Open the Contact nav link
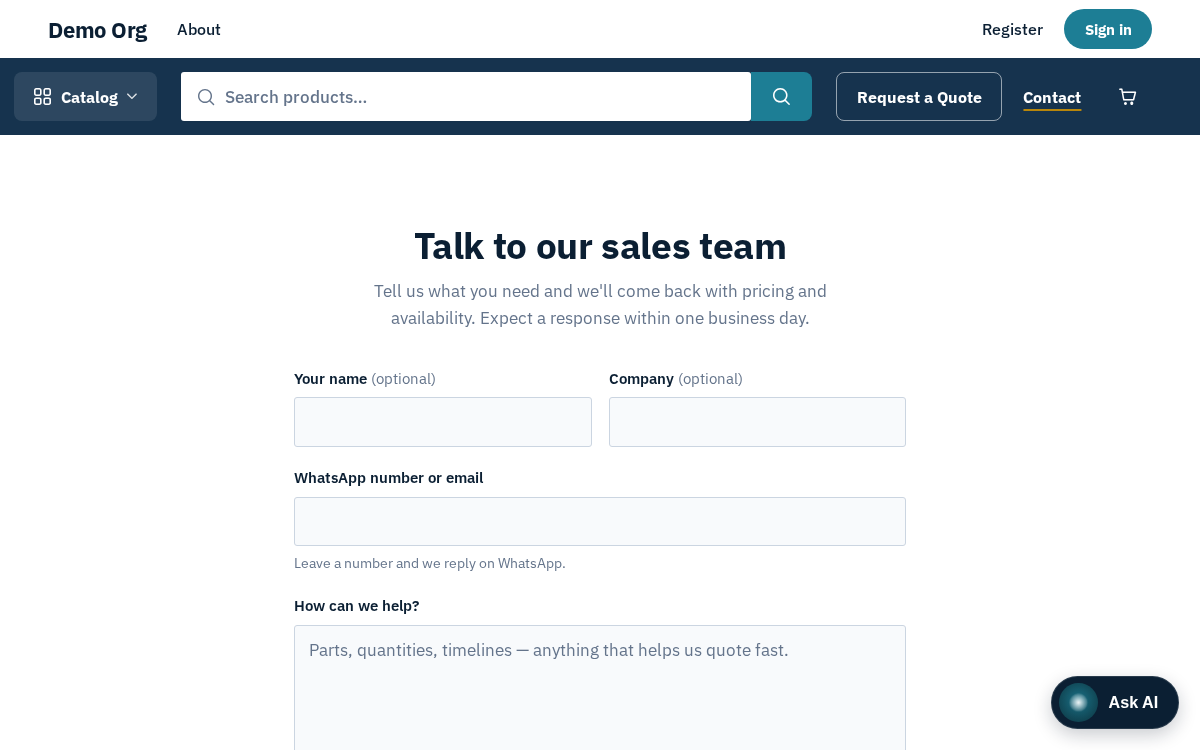This screenshot has width=1200, height=750. point(1052,97)
